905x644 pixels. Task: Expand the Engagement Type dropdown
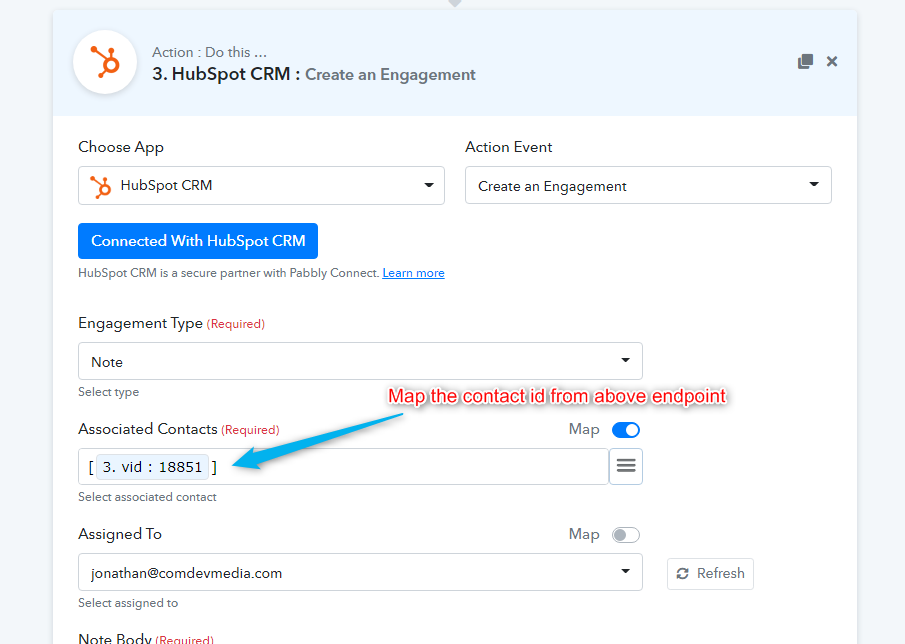[360, 361]
